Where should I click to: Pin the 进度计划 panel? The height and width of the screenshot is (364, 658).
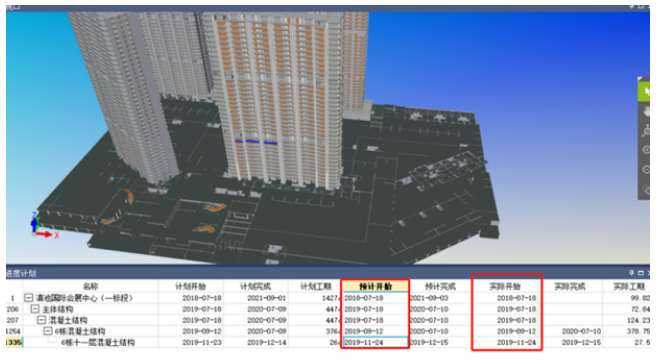(632, 273)
